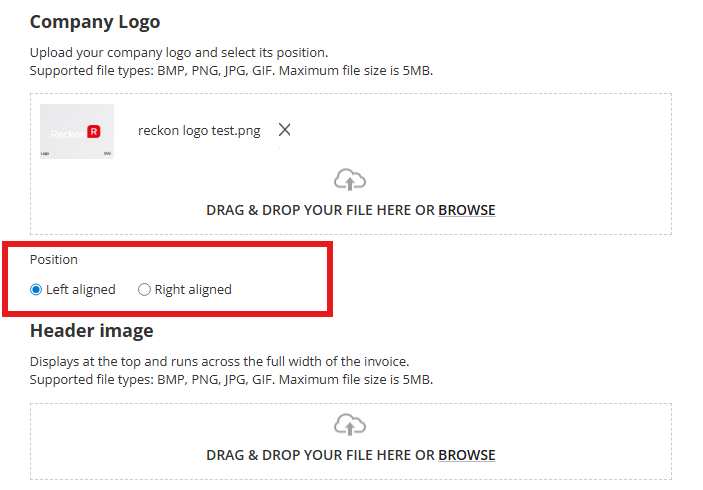The width and height of the screenshot is (703, 490).
Task: Remove reckon logo test.png using the X icon
Action: (x=284, y=130)
